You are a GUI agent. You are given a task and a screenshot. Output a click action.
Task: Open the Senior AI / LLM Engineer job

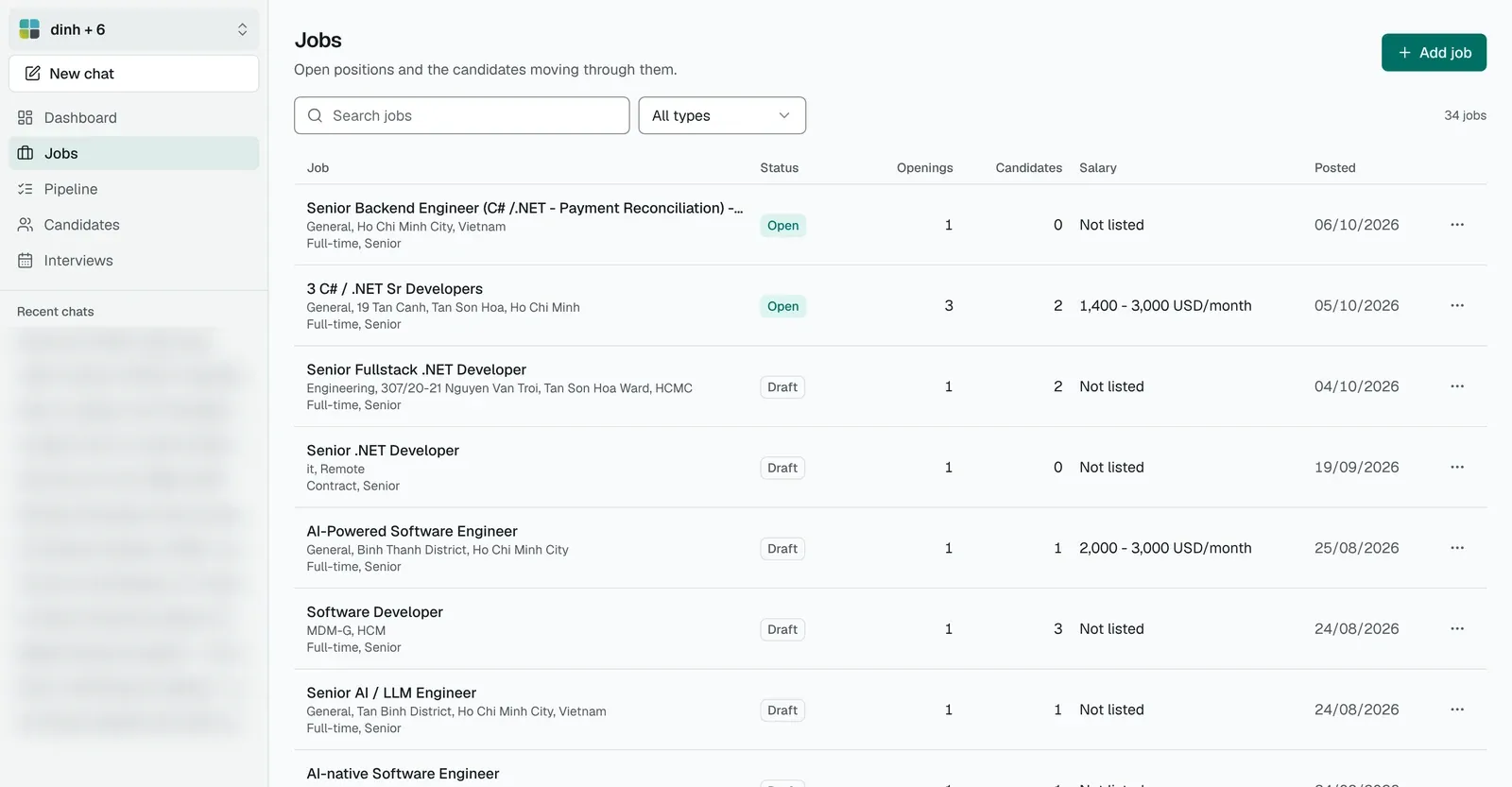tap(391, 693)
